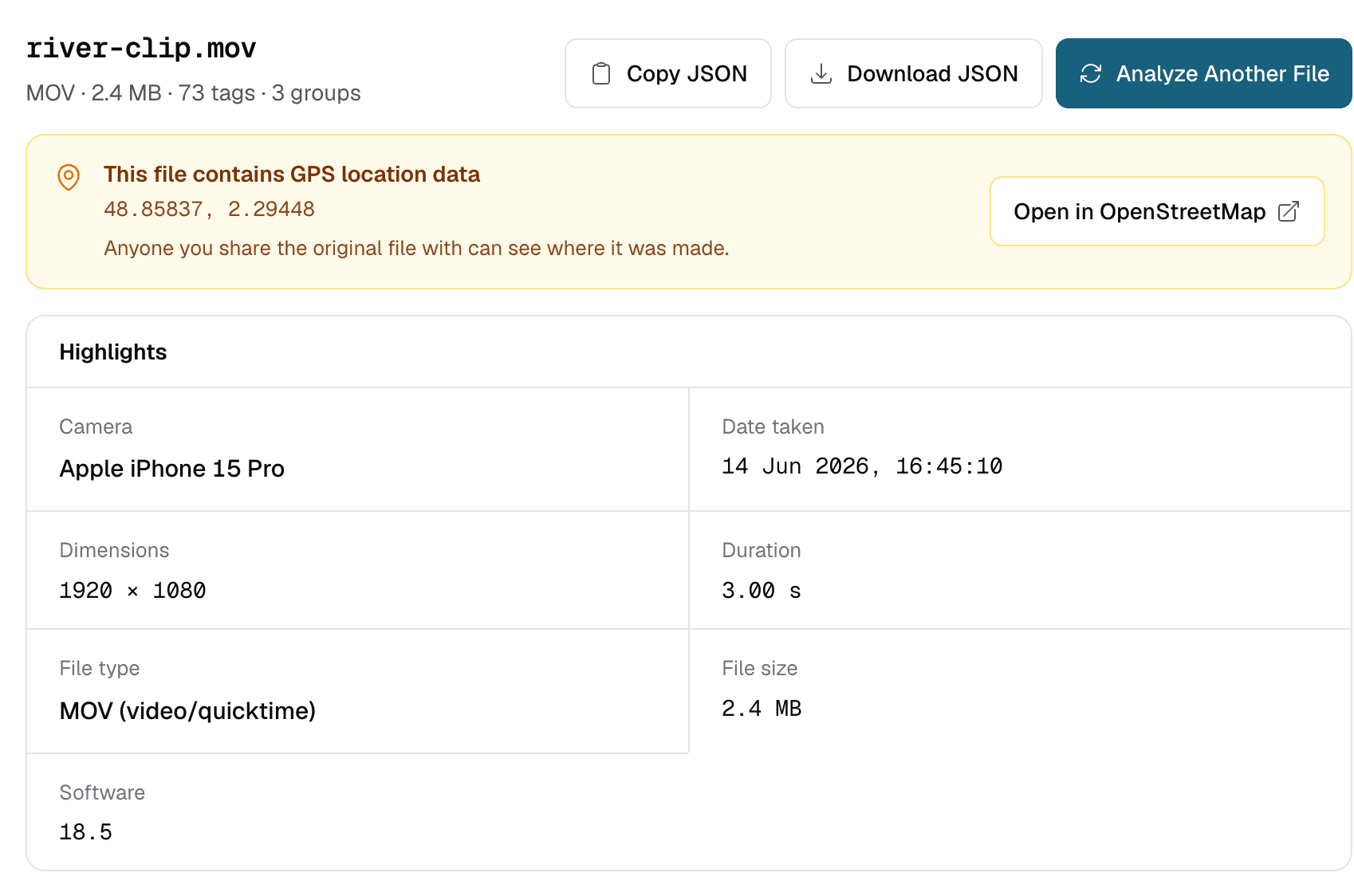Viewport: 1354px width, 896px height.
Task: Click the Software field label
Action: (x=102, y=793)
